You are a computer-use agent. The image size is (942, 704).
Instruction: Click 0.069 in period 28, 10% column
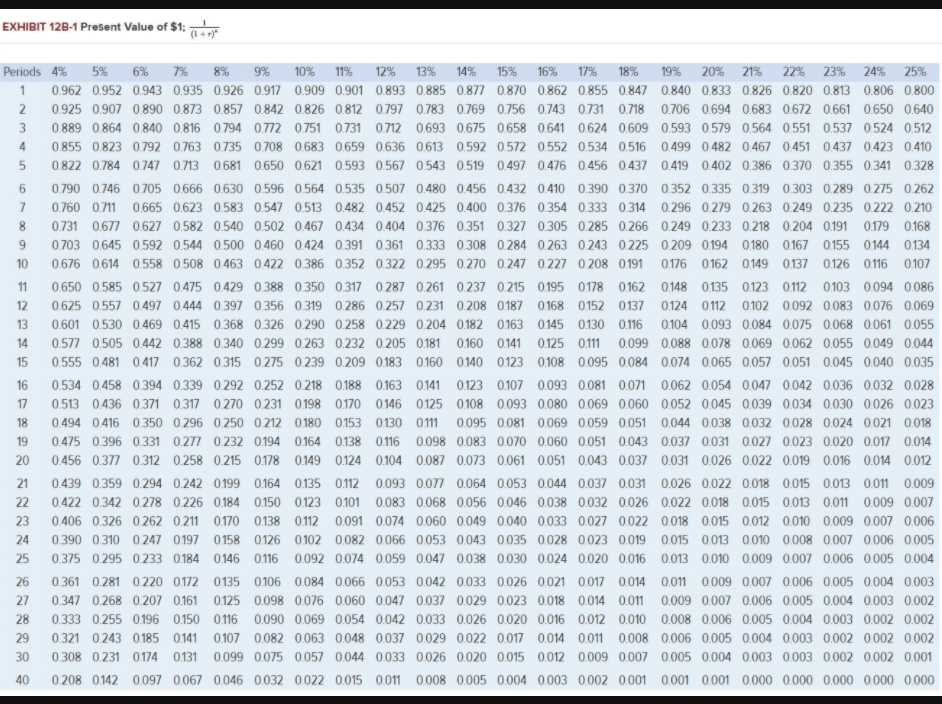click(309, 620)
